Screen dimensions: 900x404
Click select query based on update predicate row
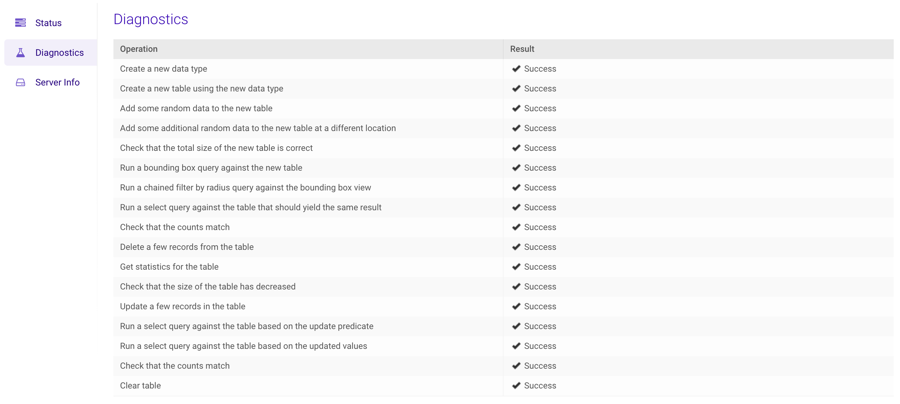click(x=246, y=327)
